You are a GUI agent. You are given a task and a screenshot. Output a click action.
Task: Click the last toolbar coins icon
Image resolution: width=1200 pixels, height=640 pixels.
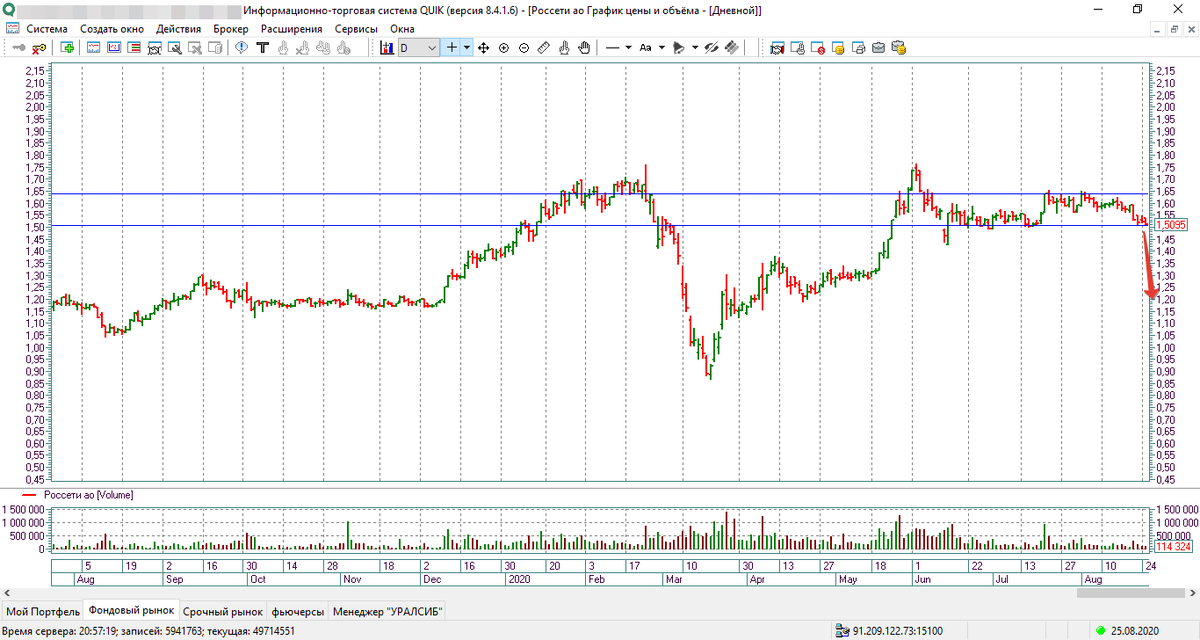point(898,47)
